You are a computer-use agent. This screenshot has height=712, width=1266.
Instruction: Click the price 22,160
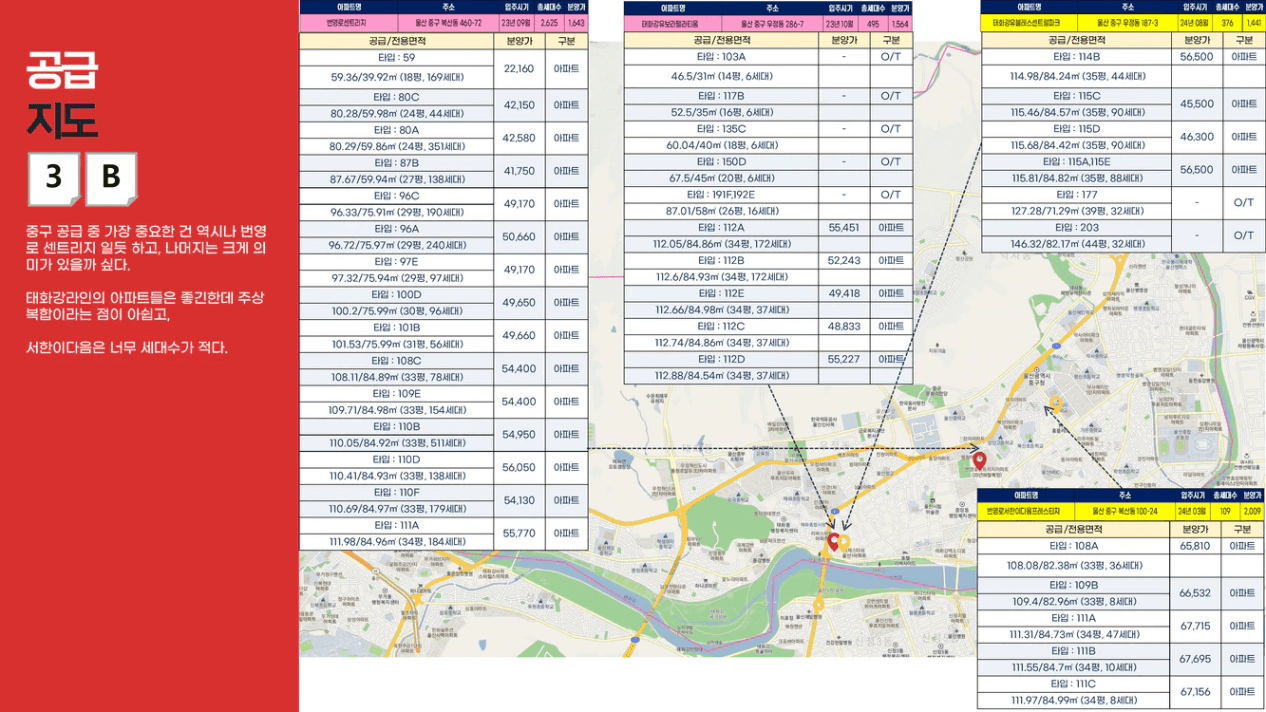pyautogui.click(x=519, y=69)
